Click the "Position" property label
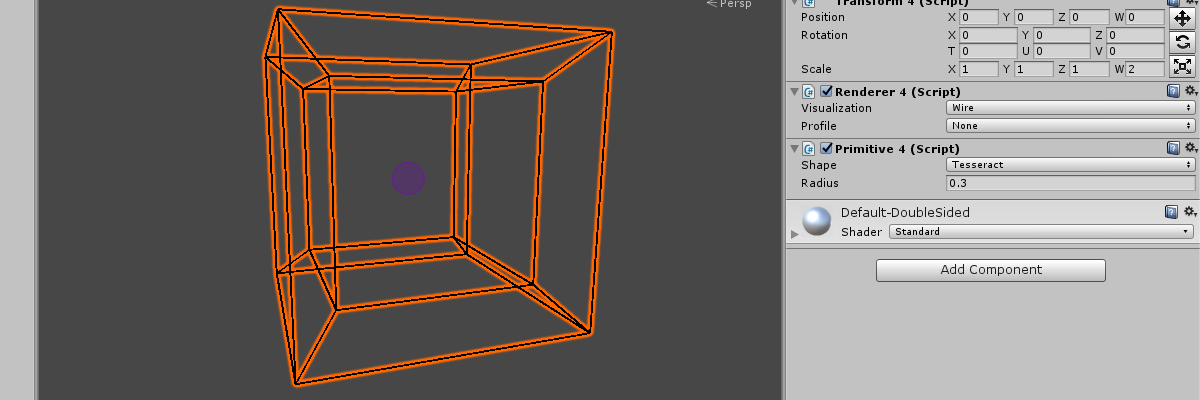Image resolution: width=1200 pixels, height=400 pixels. click(x=823, y=17)
